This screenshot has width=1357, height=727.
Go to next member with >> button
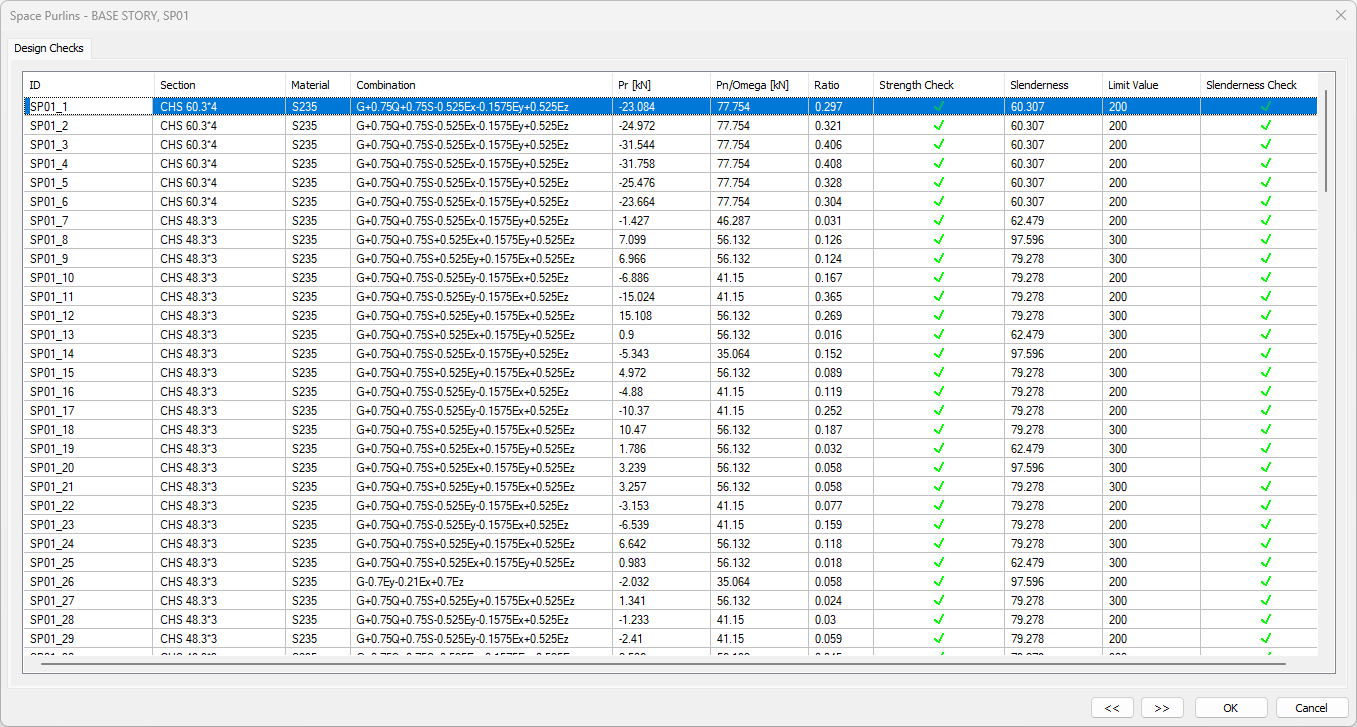pos(1162,708)
